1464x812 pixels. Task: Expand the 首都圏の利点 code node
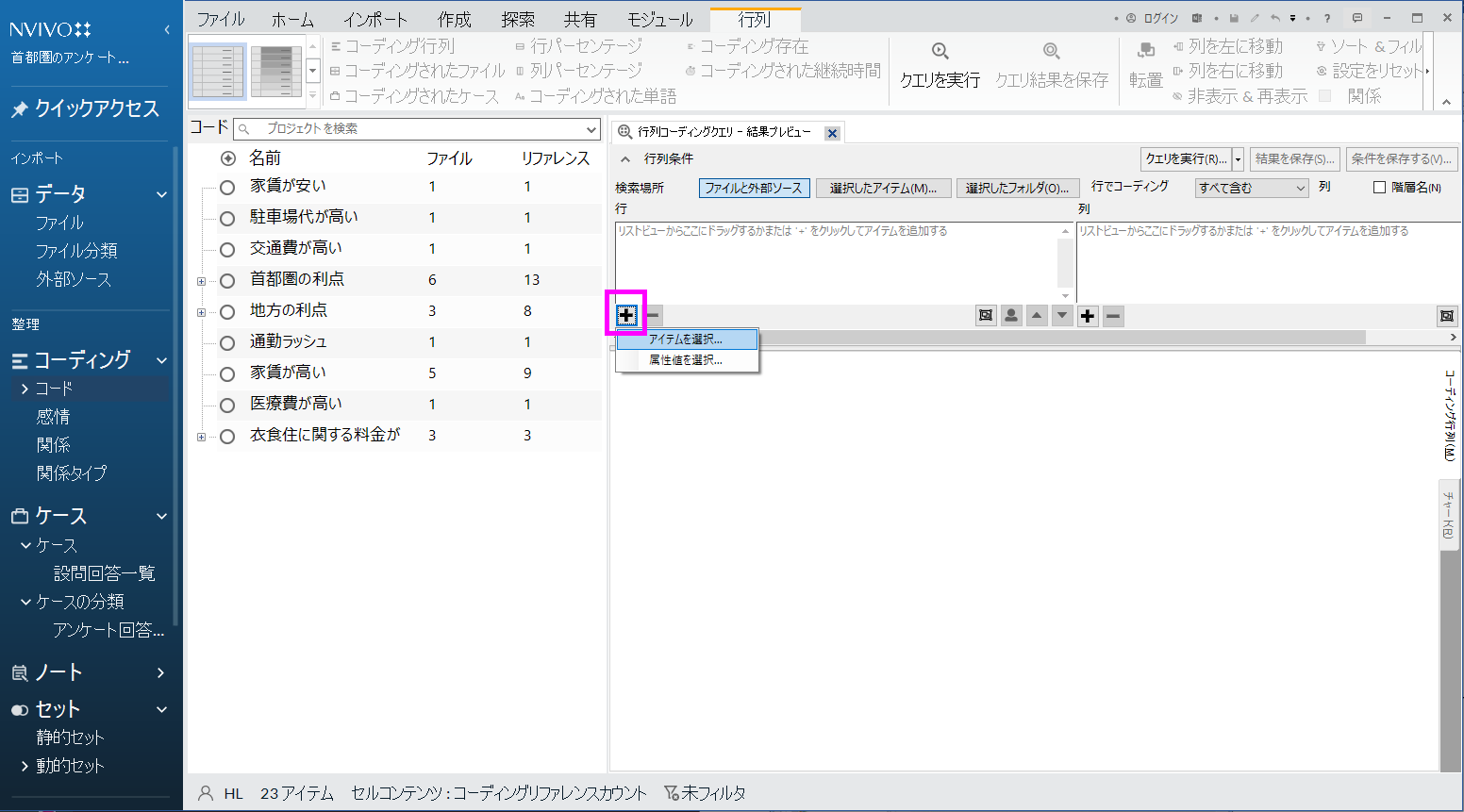point(201,281)
